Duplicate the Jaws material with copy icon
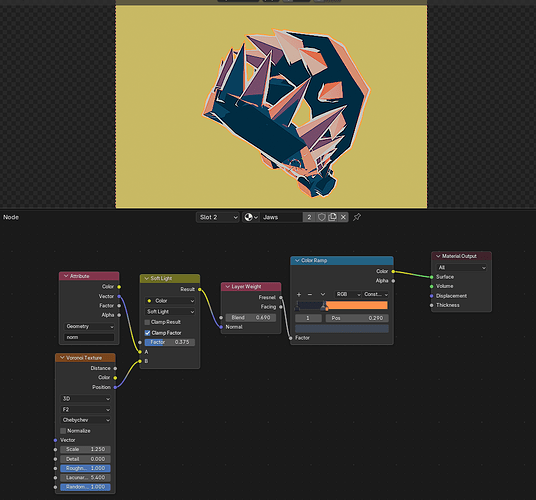This screenshot has height=500, width=536. pos(332,217)
